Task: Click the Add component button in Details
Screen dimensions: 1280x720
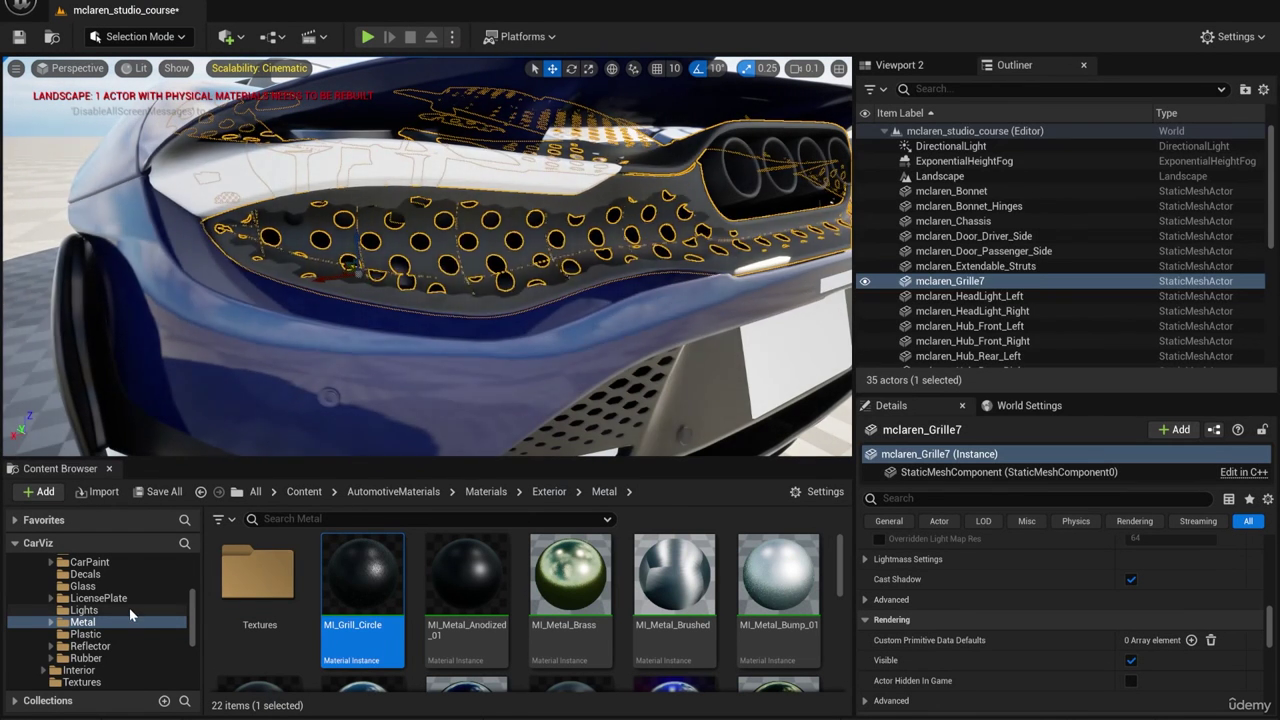Action: (x=1174, y=430)
